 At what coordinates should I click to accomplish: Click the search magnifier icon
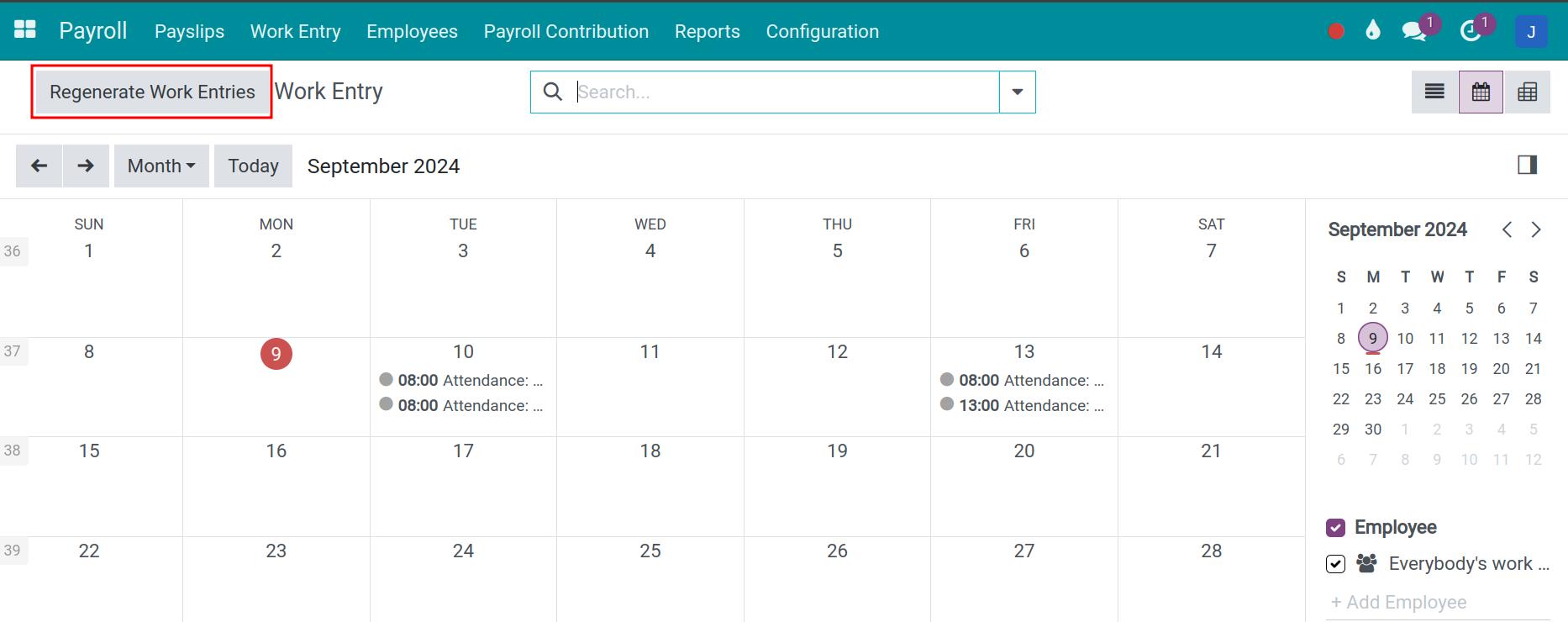(553, 92)
